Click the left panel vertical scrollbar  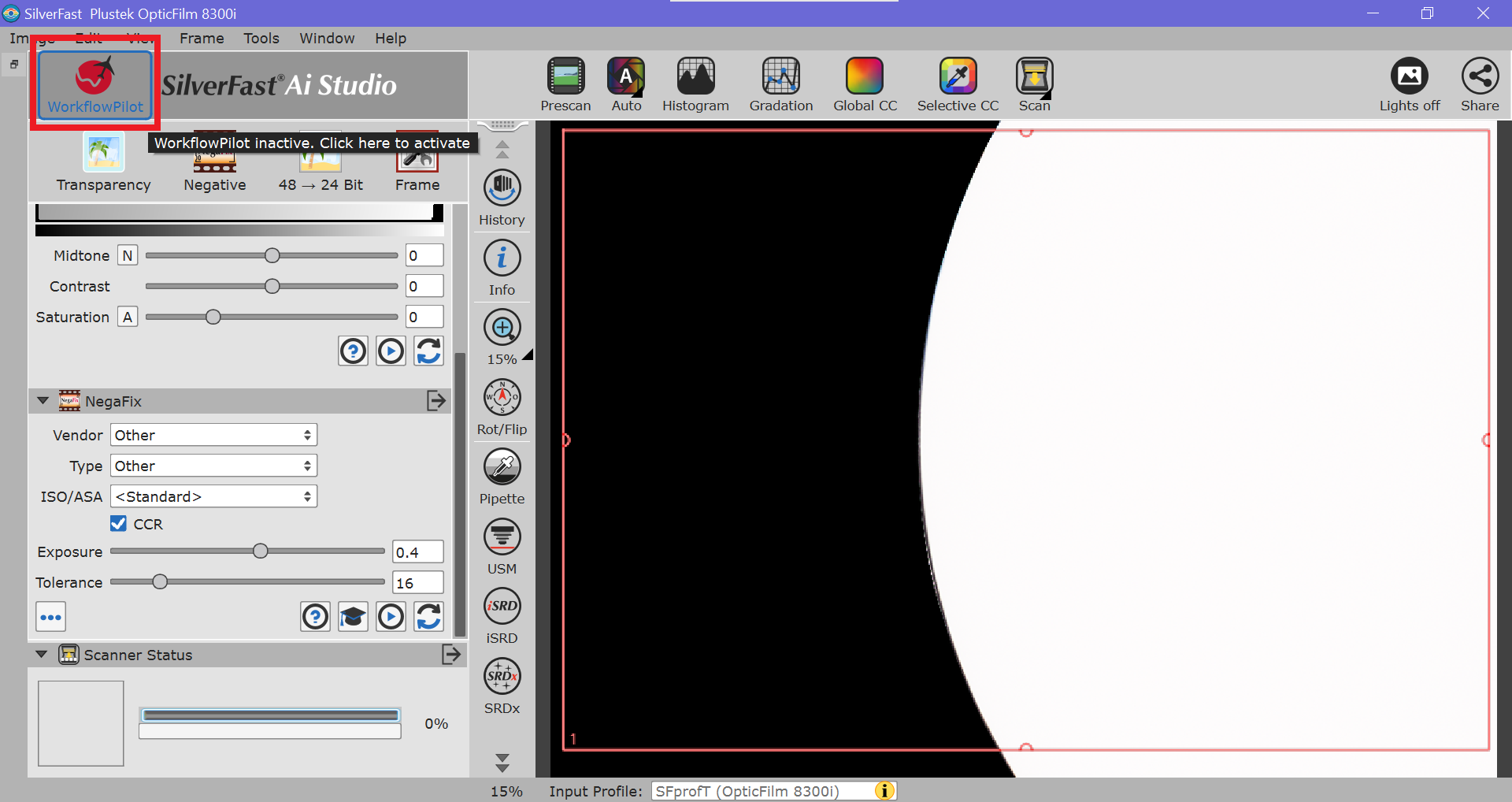point(460,494)
